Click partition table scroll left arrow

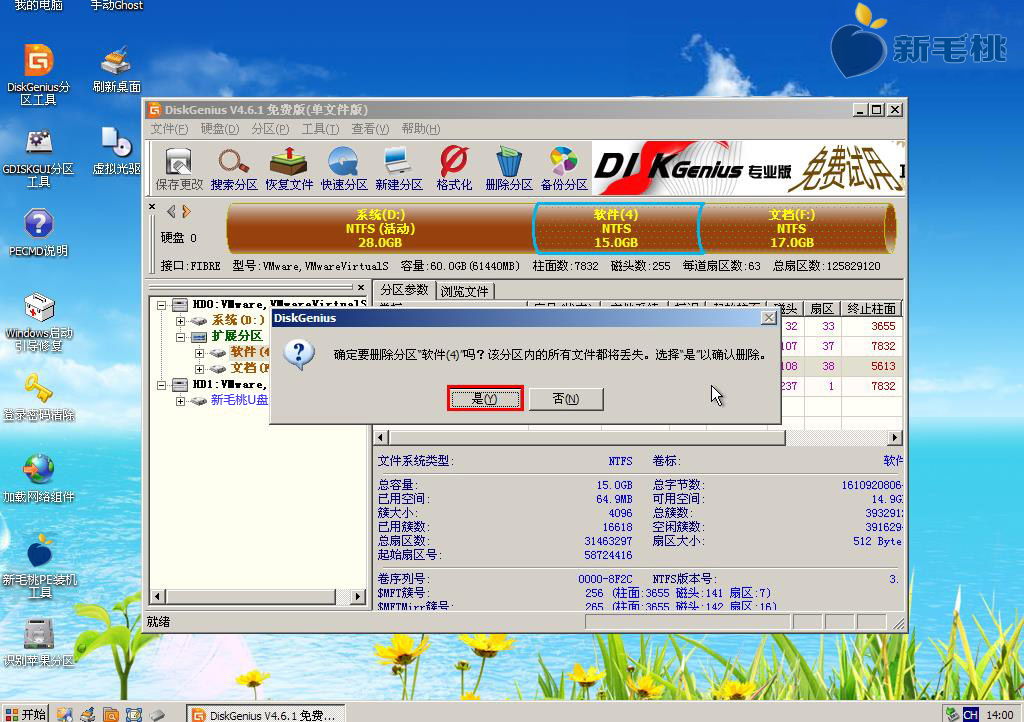point(381,437)
